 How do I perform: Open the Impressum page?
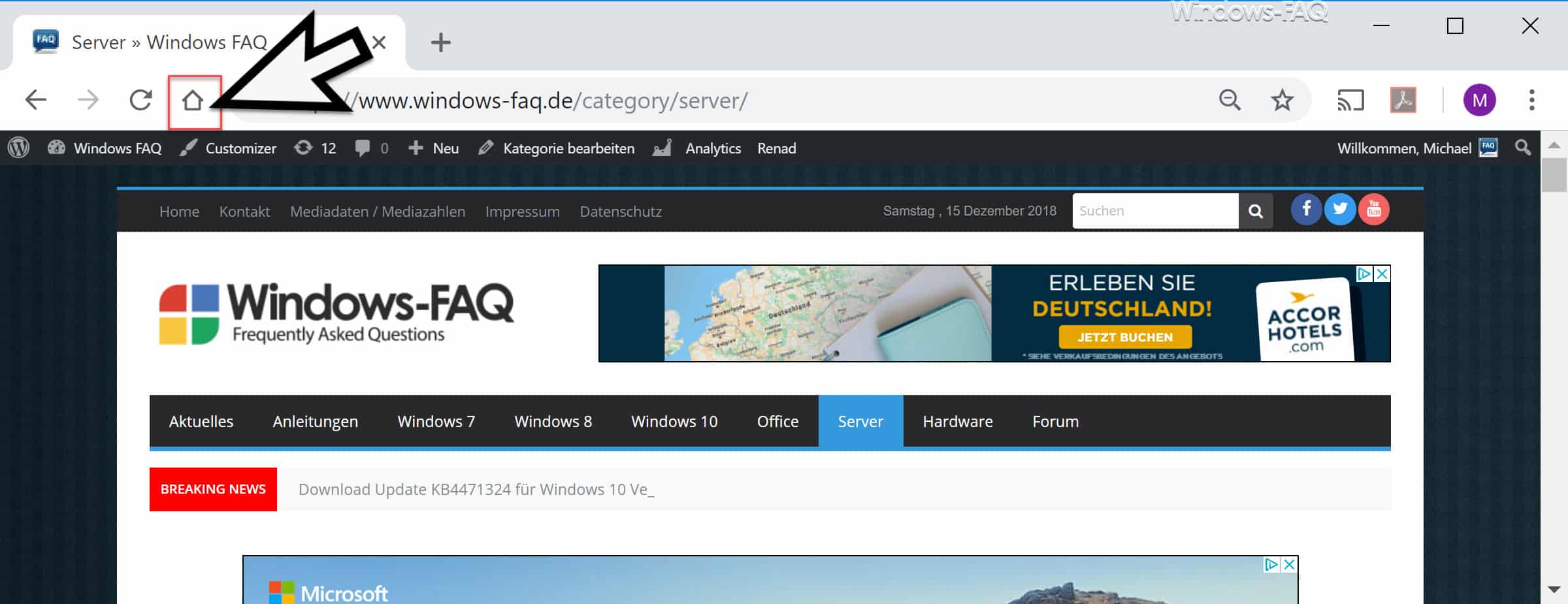pos(523,212)
